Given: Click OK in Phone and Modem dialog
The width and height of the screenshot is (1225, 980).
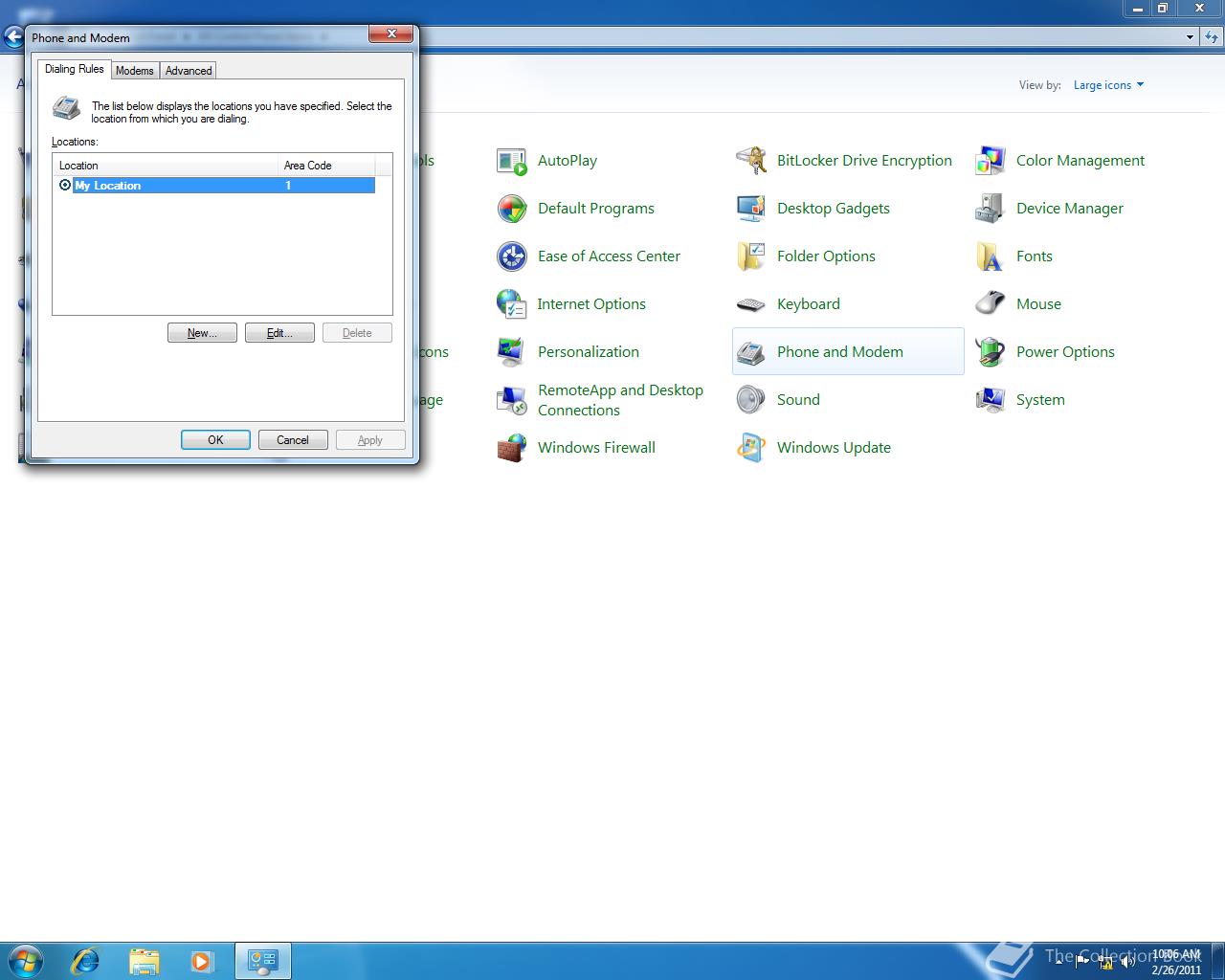Looking at the screenshot, I should coord(215,440).
